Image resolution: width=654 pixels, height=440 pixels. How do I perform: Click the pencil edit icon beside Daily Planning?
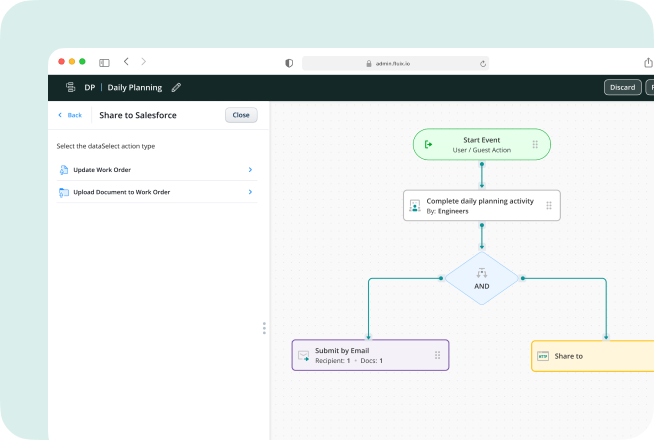177,87
